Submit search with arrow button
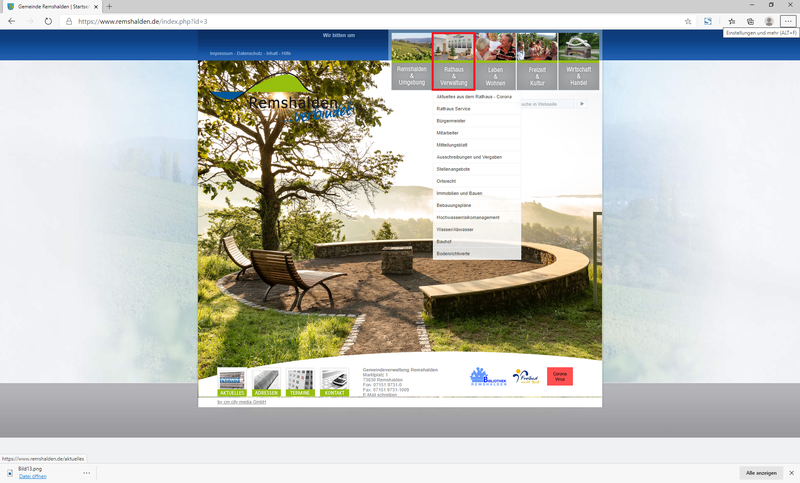Viewport: 800px width, 483px height. point(582,104)
